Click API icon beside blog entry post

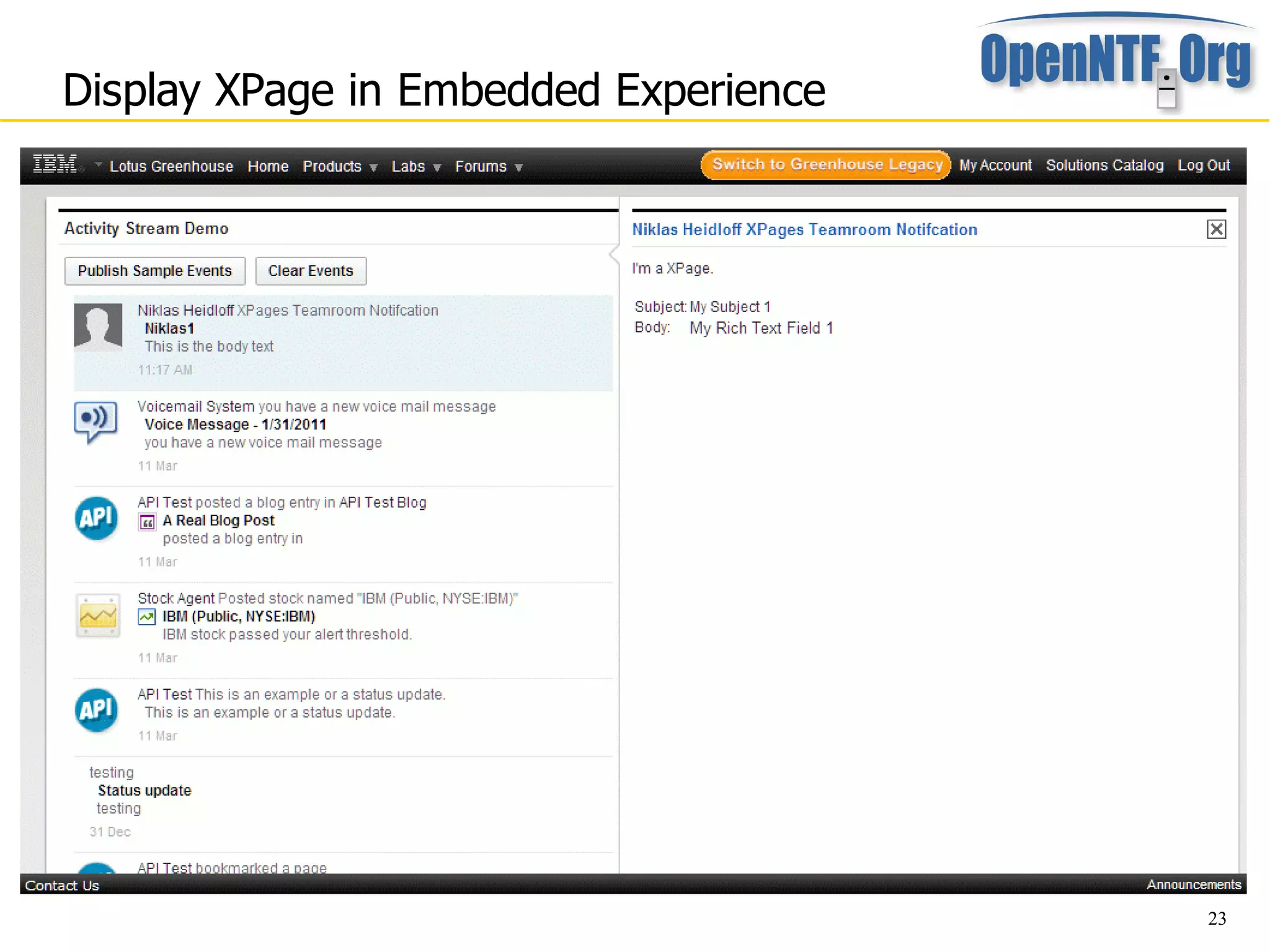click(x=96, y=518)
